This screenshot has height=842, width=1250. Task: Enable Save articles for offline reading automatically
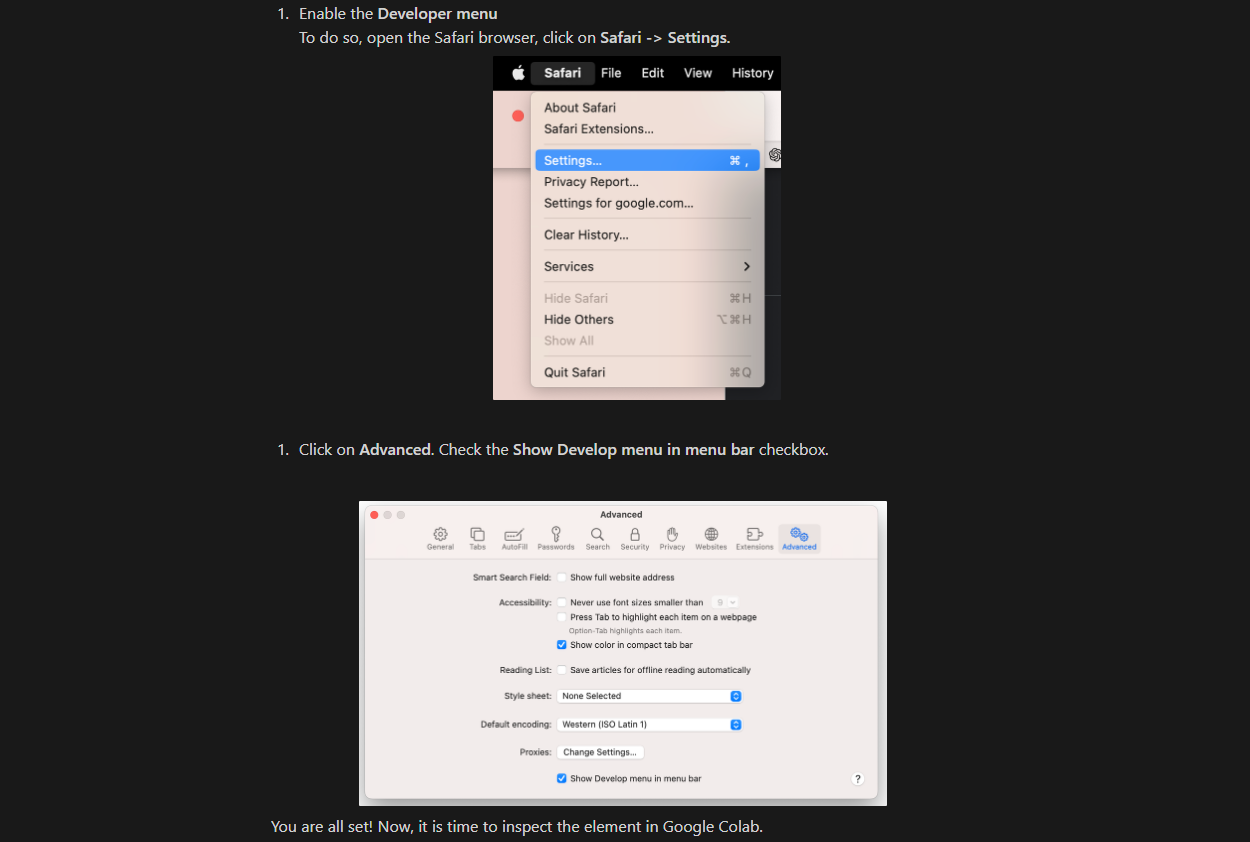point(562,670)
